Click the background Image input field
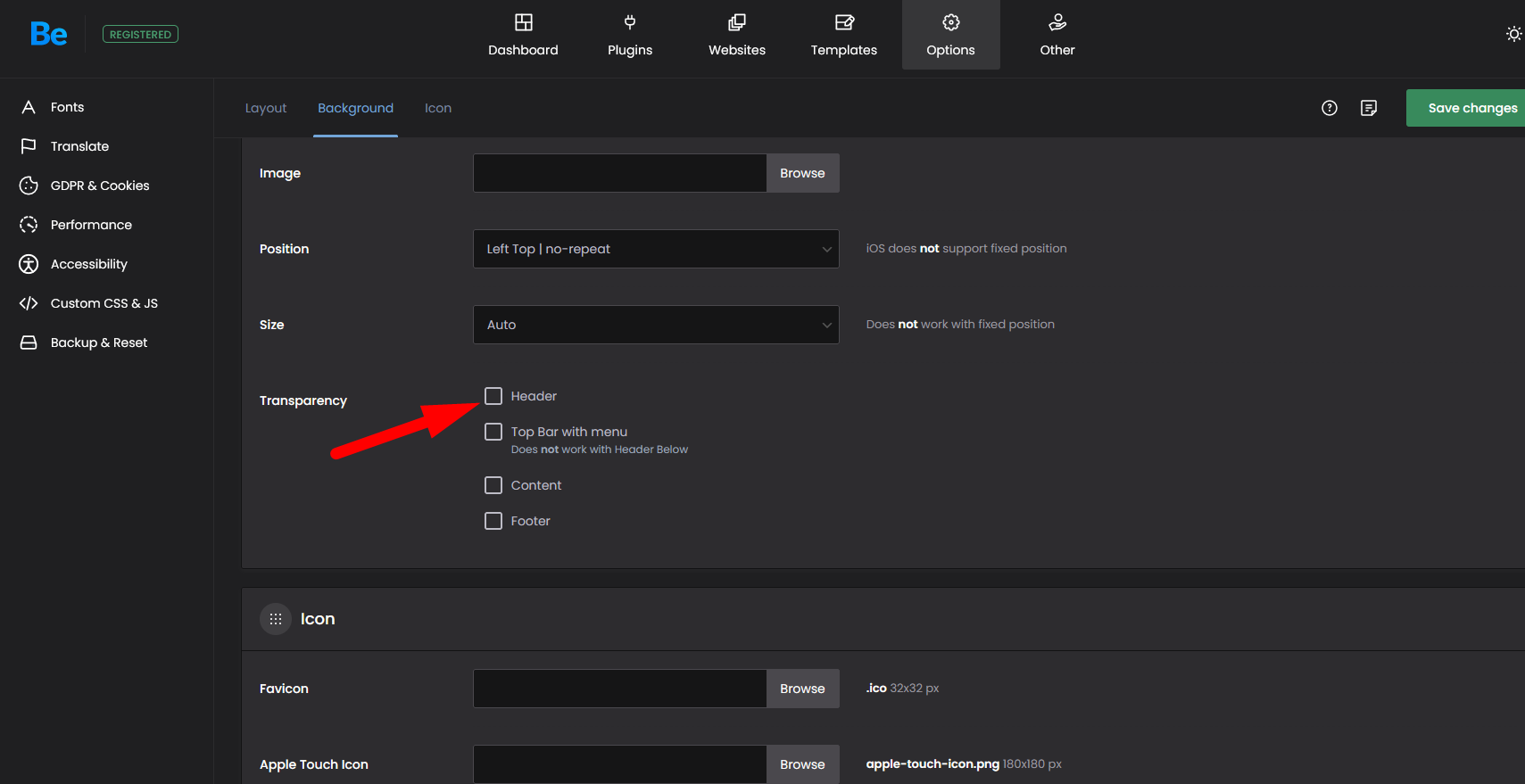Screen dimensions: 1525x784 (620, 173)
